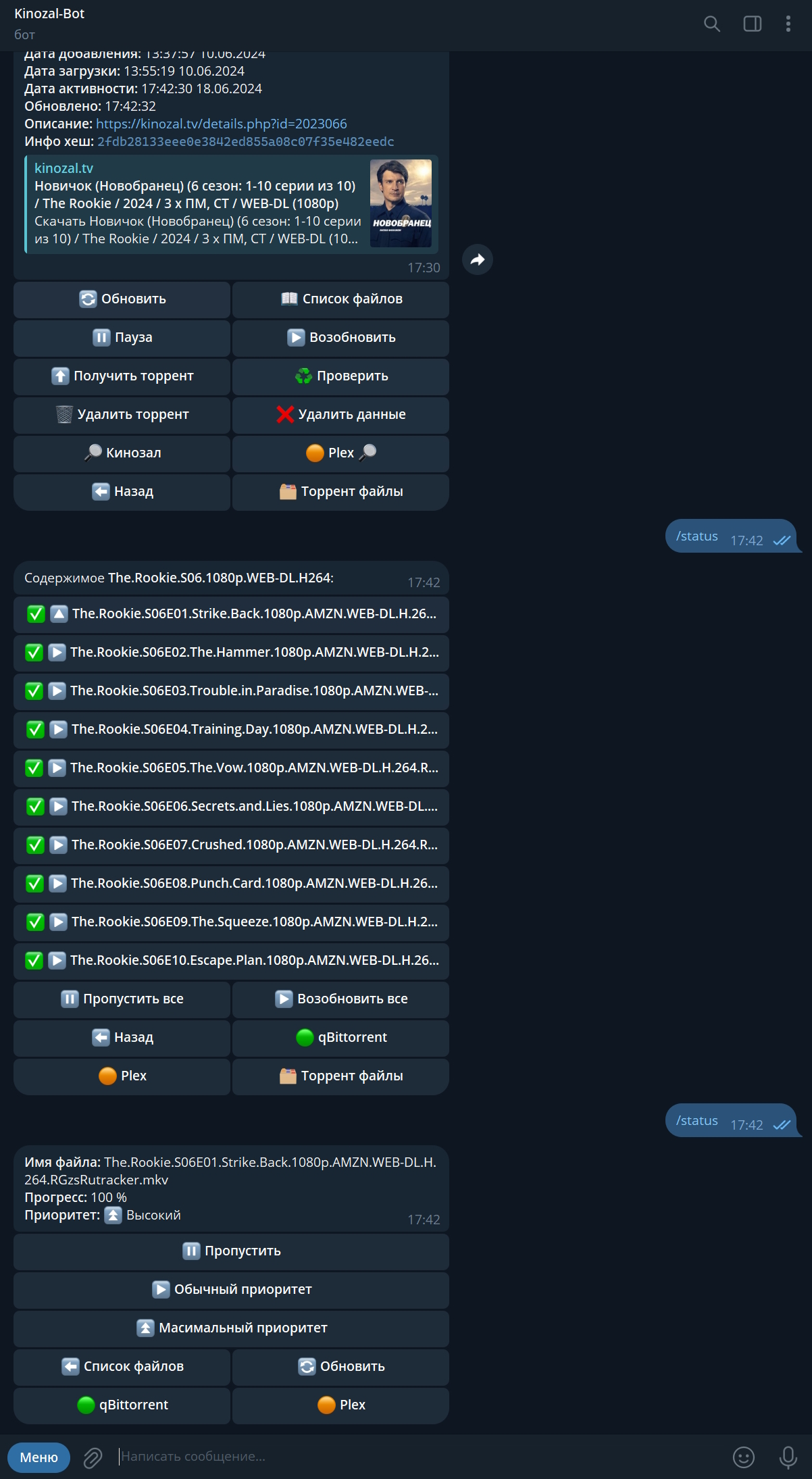The width and height of the screenshot is (812, 1479).
Task: Toggle the side panel icon
Action: click(x=752, y=24)
